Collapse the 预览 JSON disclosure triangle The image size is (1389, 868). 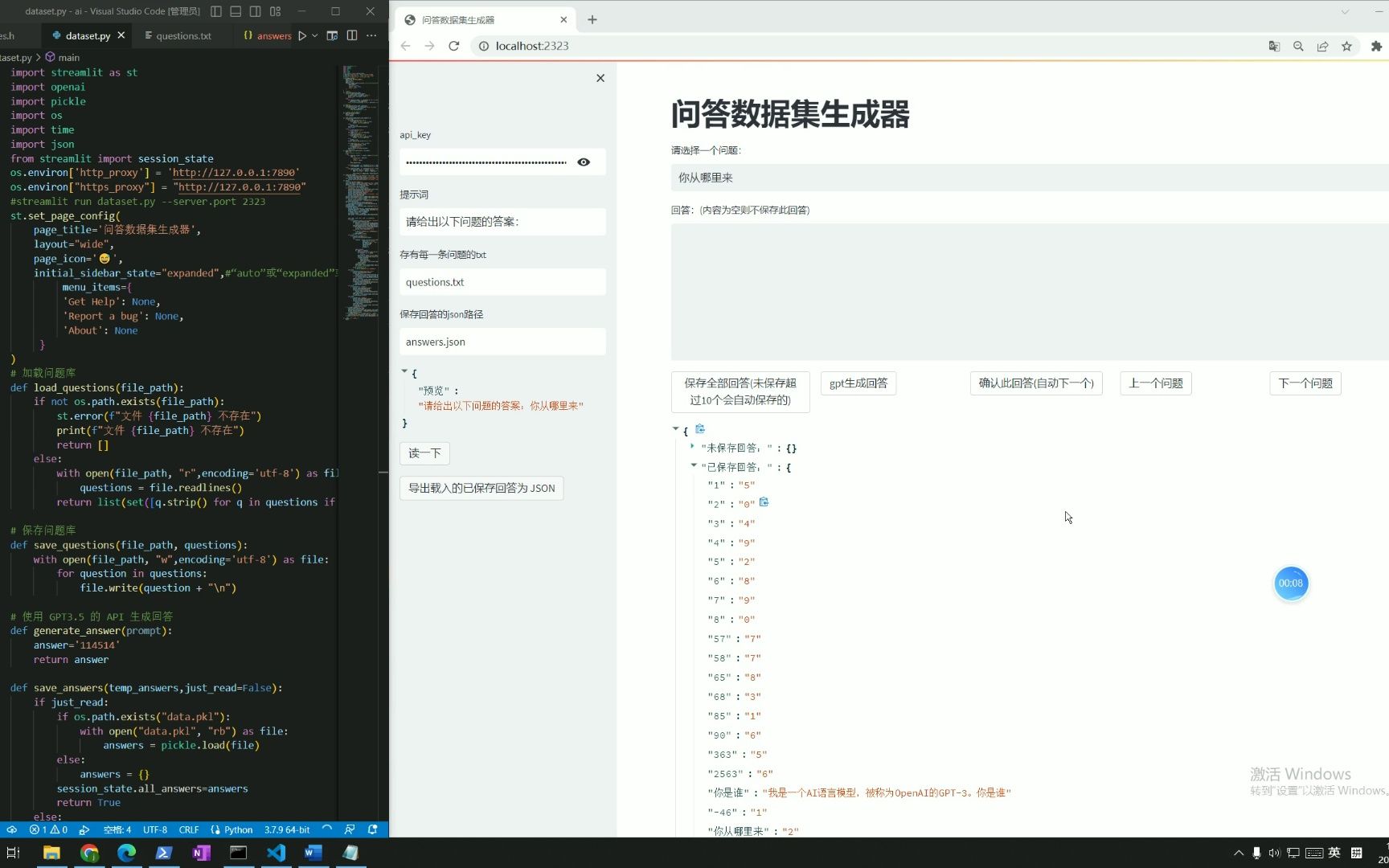pyautogui.click(x=404, y=371)
